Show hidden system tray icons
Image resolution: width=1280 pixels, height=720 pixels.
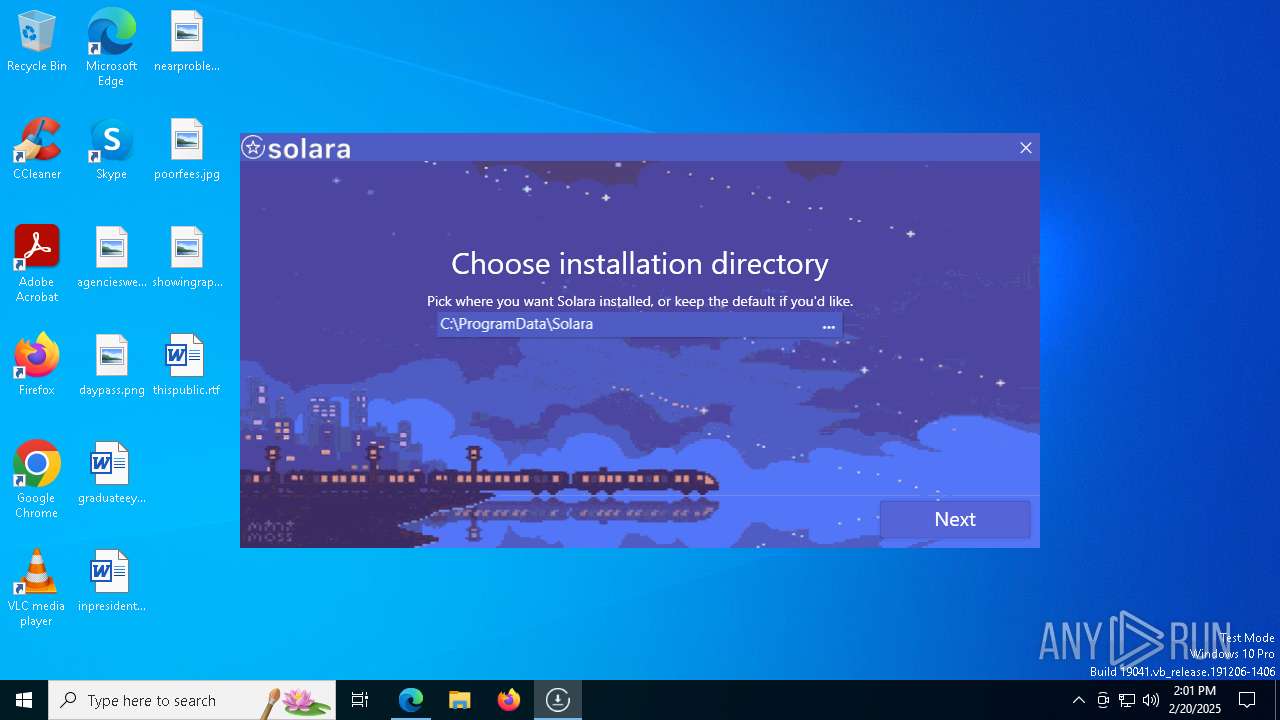coord(1078,700)
